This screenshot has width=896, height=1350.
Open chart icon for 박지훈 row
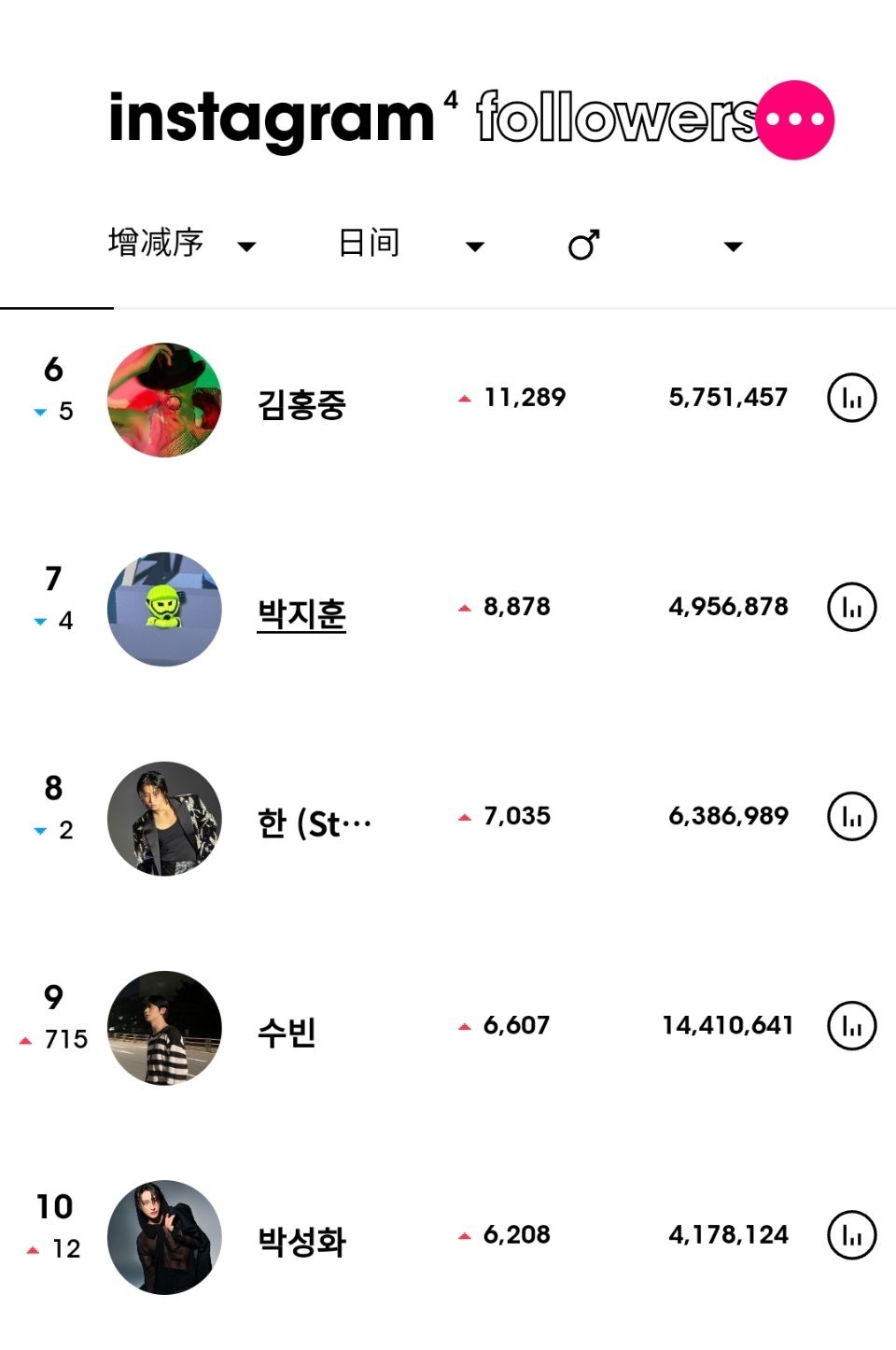click(x=851, y=608)
